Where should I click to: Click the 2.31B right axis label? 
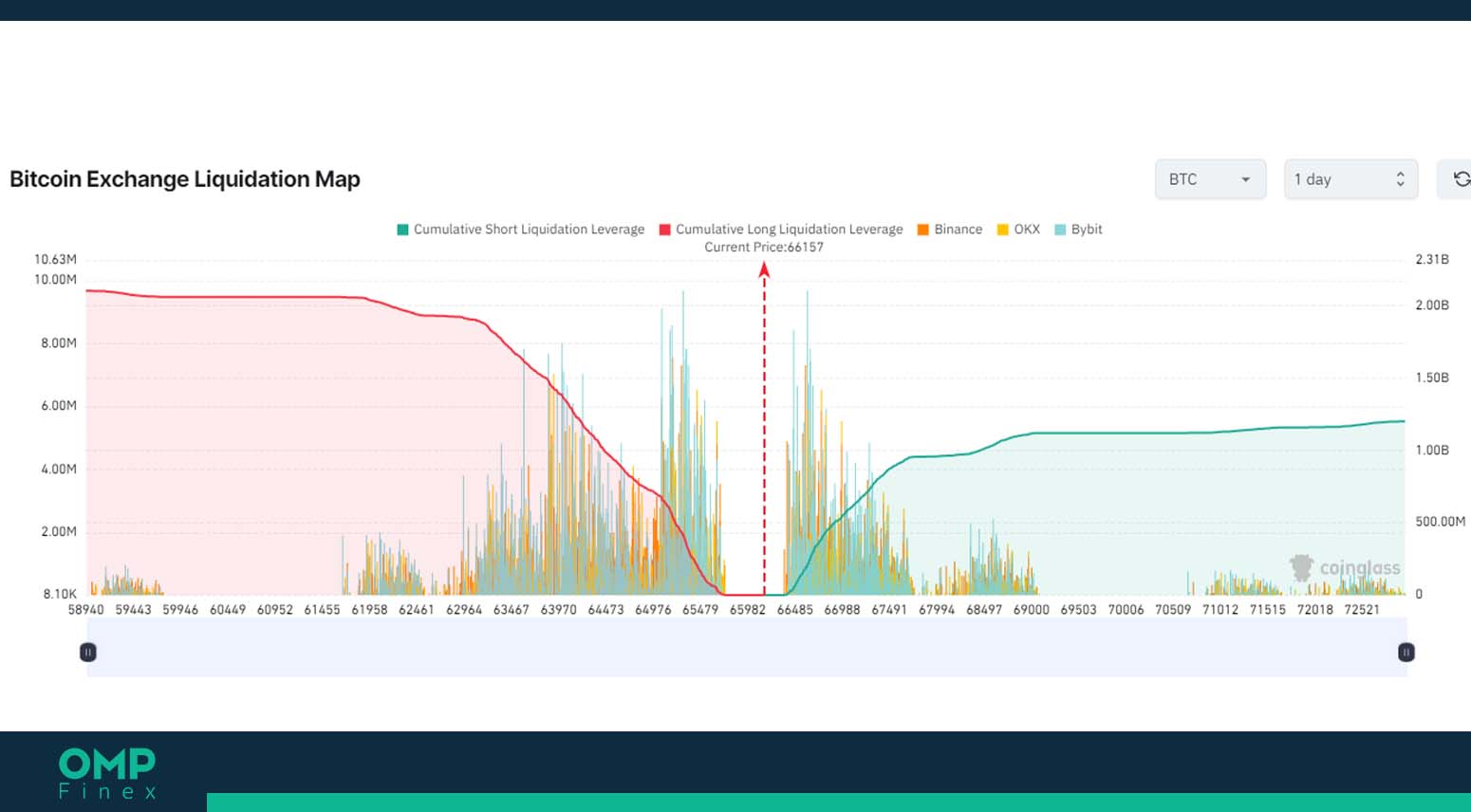coord(1432,259)
